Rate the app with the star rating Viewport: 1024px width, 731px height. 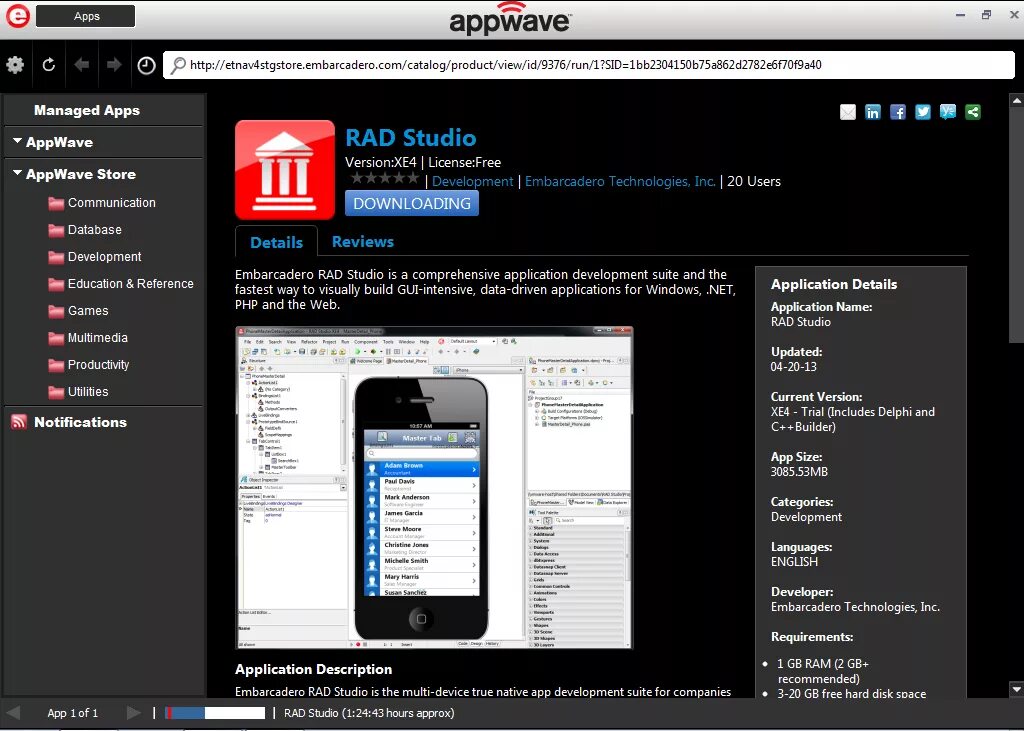(x=385, y=178)
